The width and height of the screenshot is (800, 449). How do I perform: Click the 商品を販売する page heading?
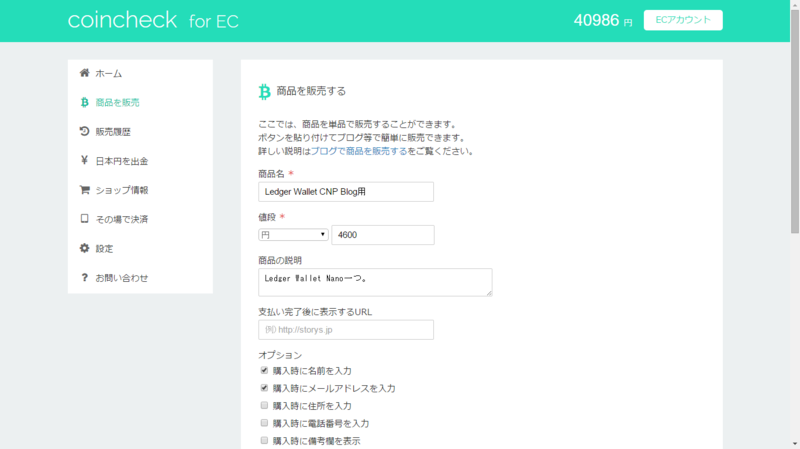click(311, 91)
